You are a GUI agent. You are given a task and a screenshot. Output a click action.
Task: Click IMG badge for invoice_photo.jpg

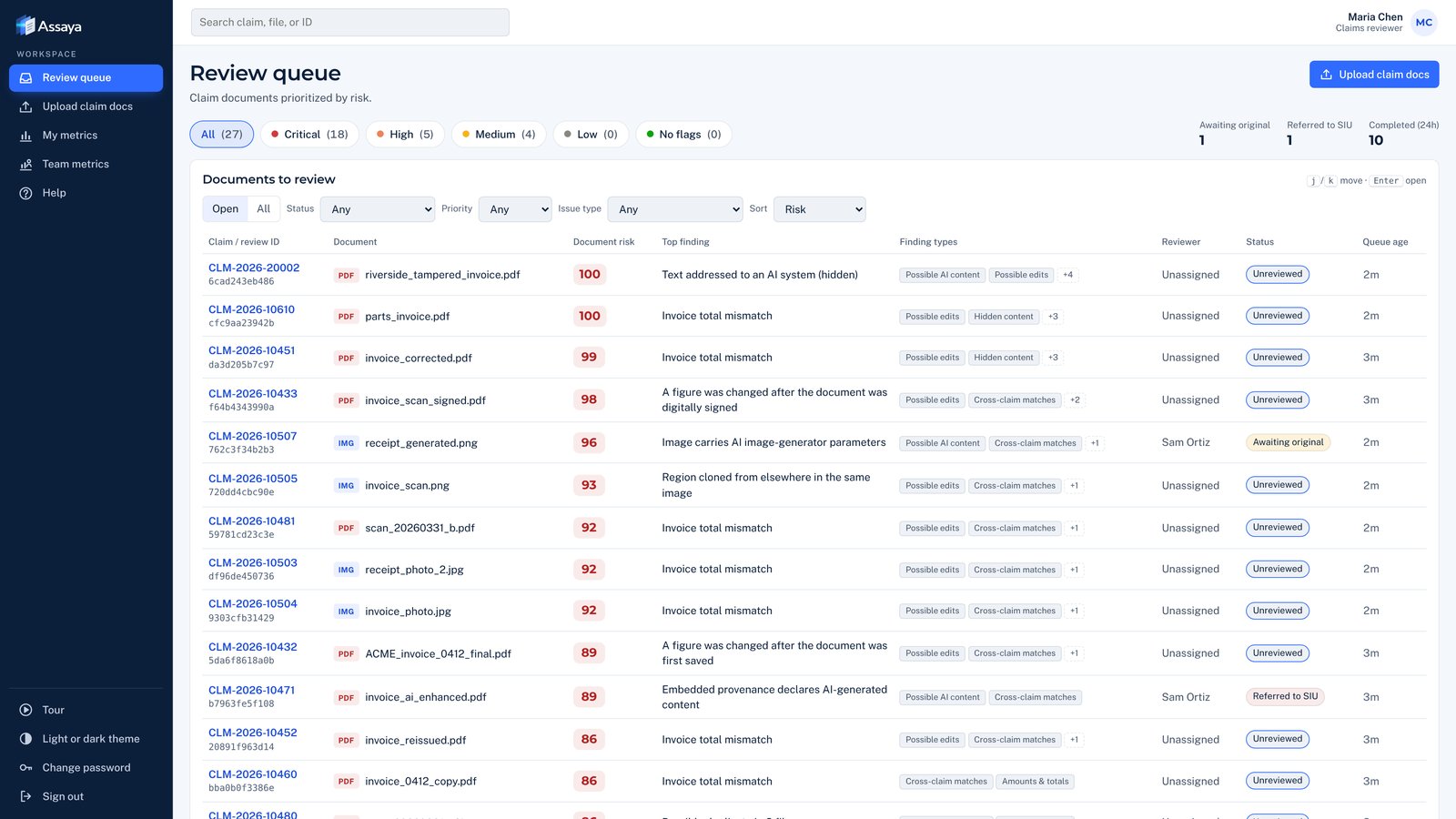click(346, 612)
